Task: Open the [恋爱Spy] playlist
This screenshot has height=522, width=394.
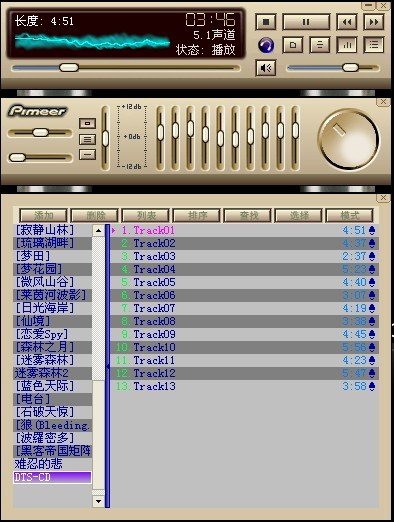Action: (x=52, y=334)
